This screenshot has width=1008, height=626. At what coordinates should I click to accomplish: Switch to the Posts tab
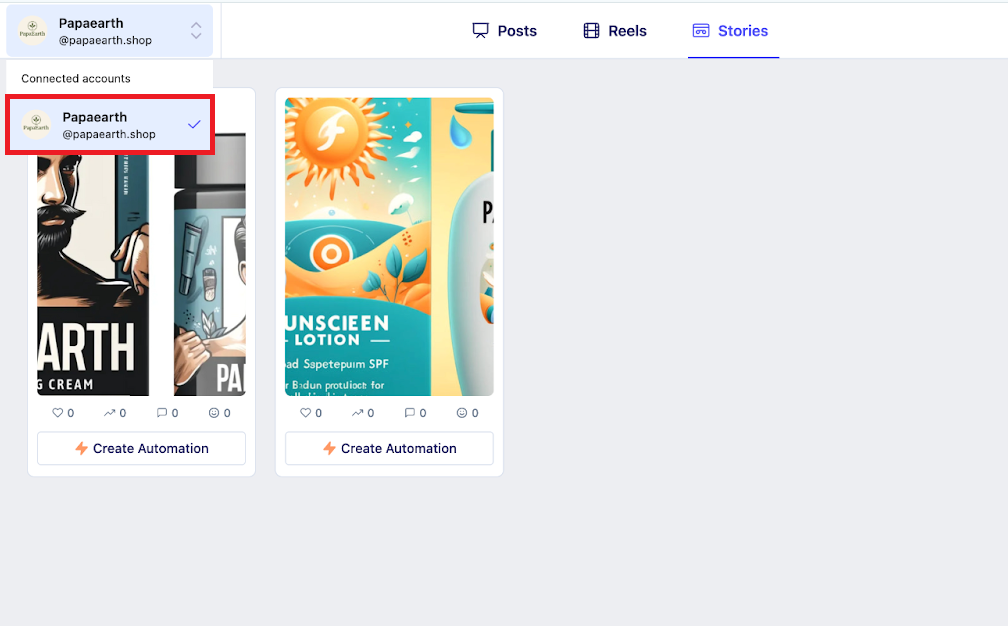(505, 31)
